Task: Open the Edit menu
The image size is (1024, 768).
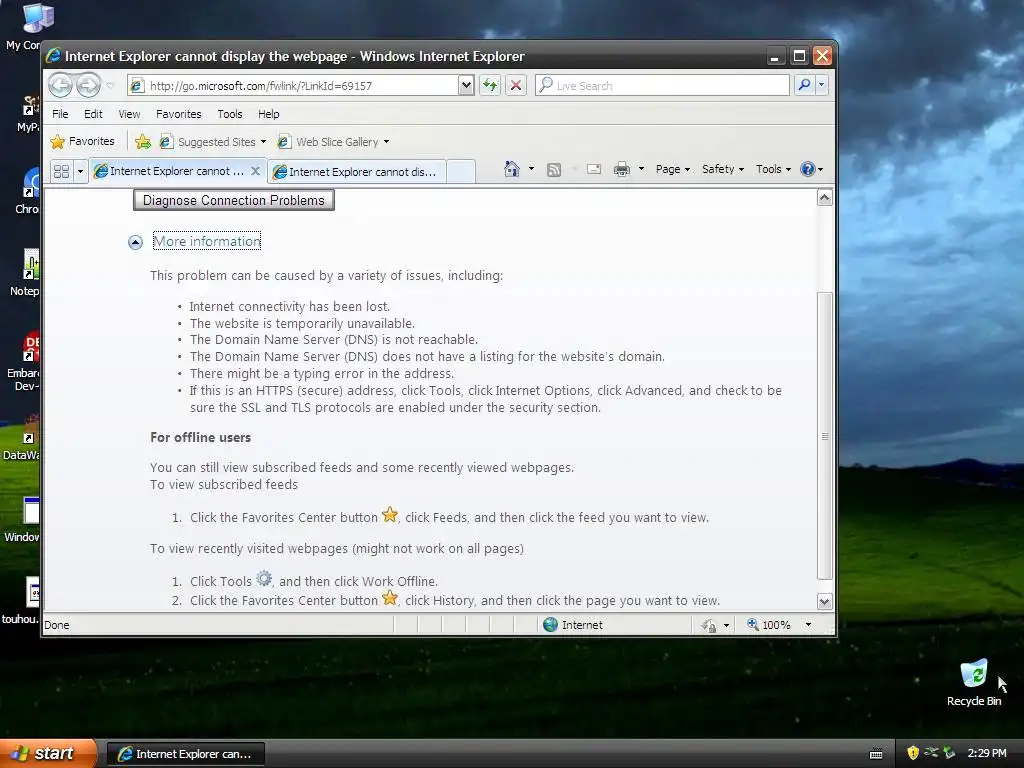Action: pos(93,114)
